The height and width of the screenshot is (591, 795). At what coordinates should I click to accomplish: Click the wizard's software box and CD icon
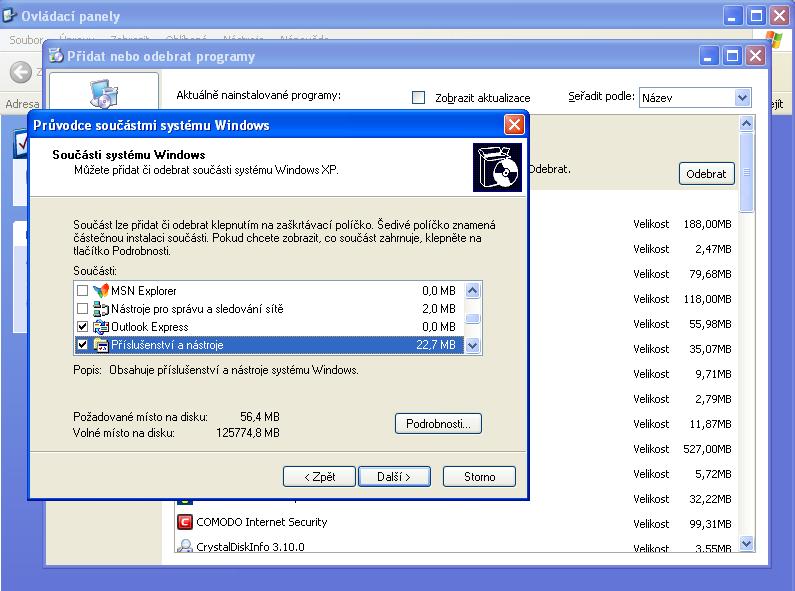(x=497, y=167)
